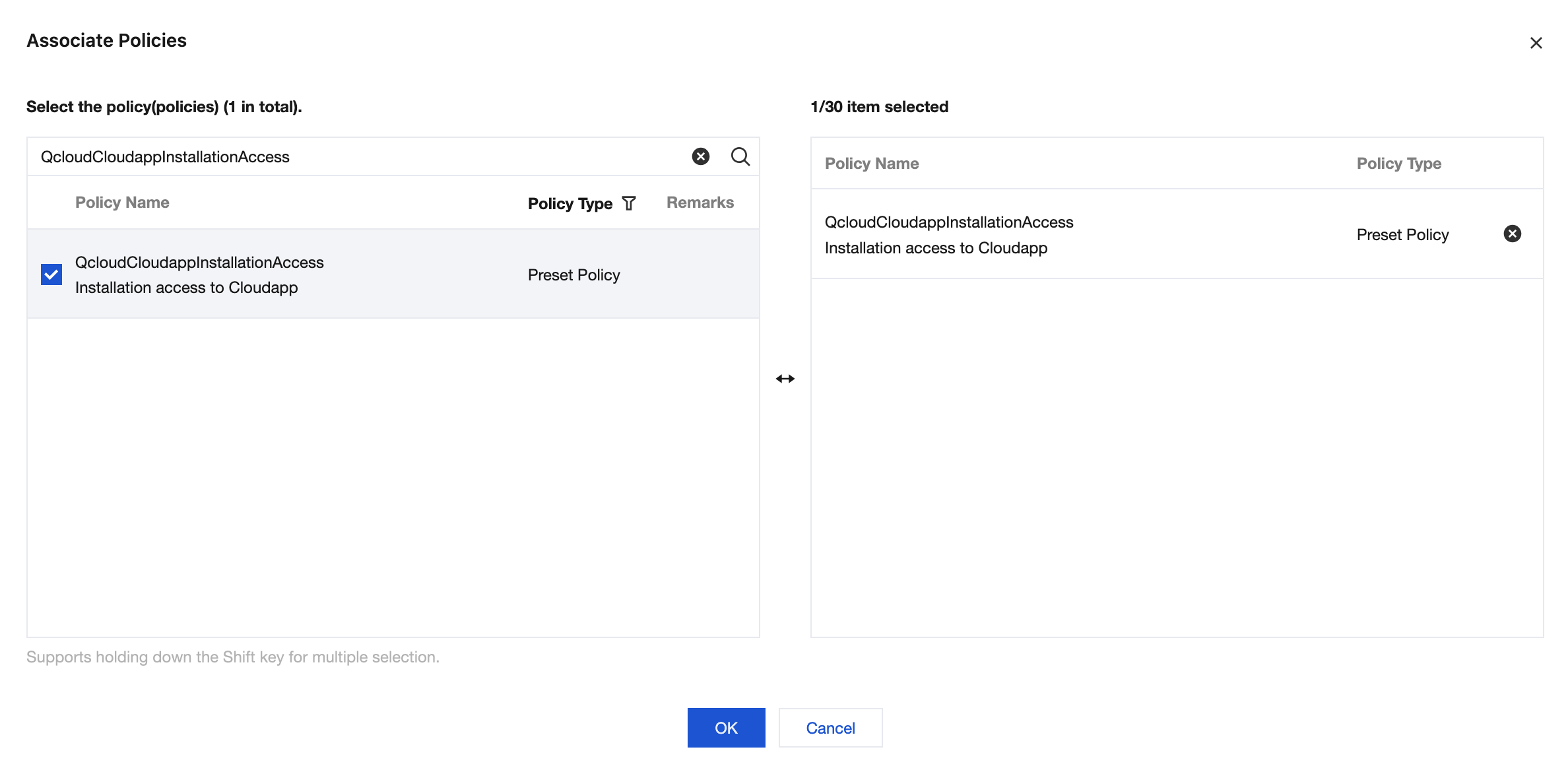Click the Policy Type column header on the left
Screen dimensions: 1568x768
tap(570, 203)
